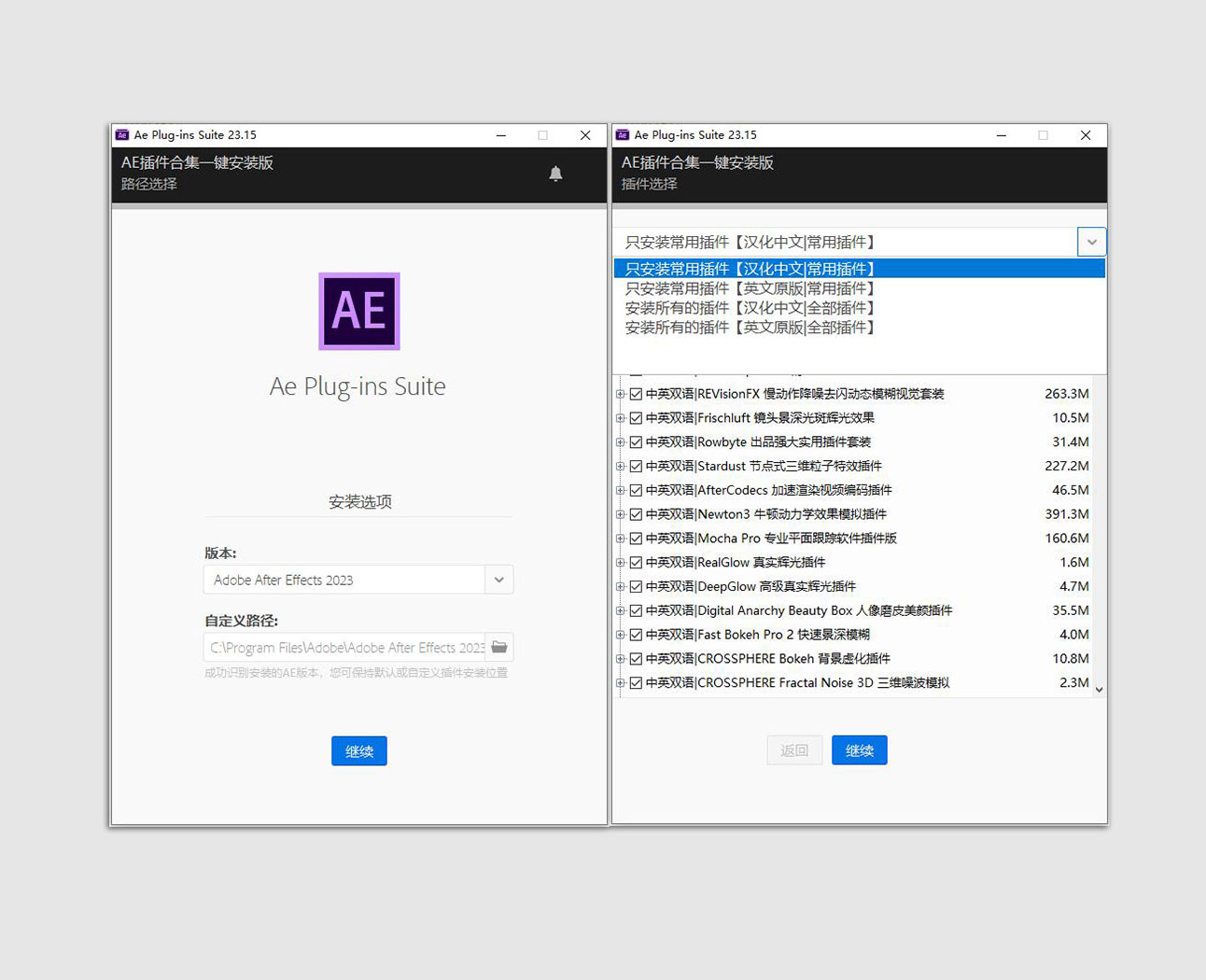Click AE title bar icon in right window
Image resolution: width=1206 pixels, height=980 pixels.
point(623,135)
